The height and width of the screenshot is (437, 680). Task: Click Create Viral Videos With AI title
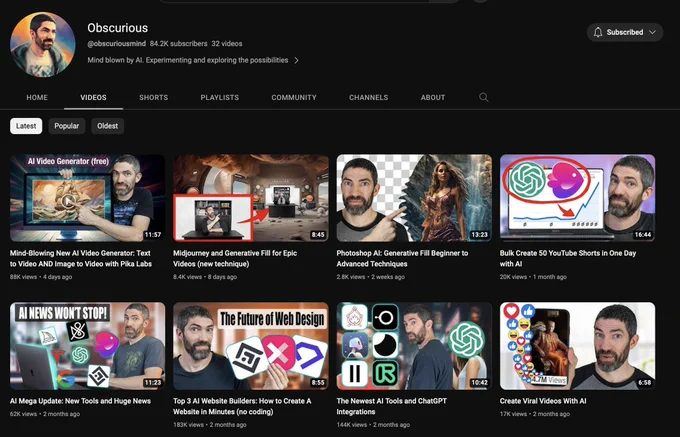pyautogui.click(x=543, y=400)
